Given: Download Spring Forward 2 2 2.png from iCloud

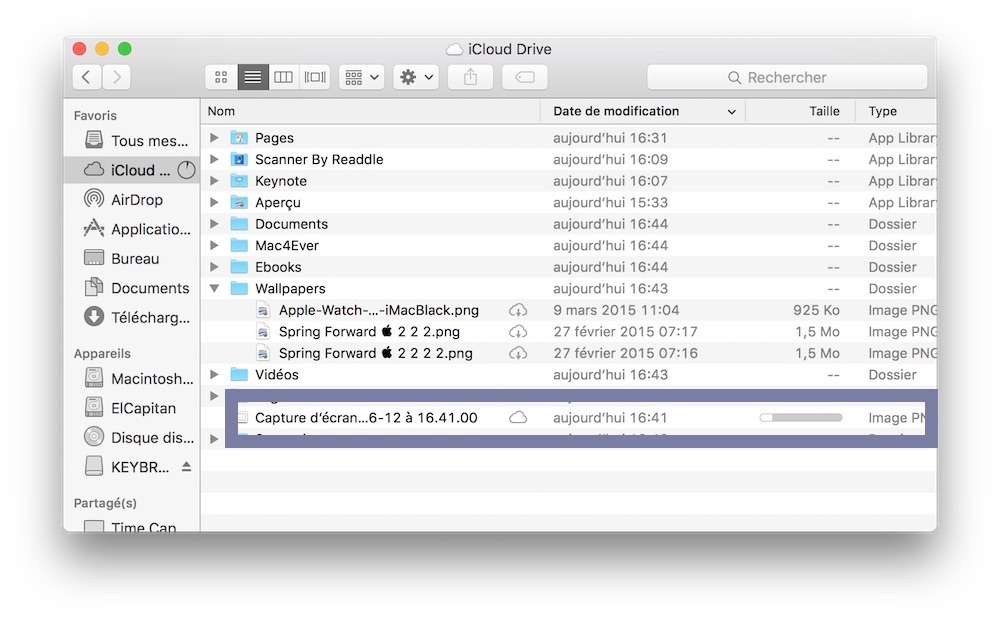Looking at the screenshot, I should click(x=518, y=332).
